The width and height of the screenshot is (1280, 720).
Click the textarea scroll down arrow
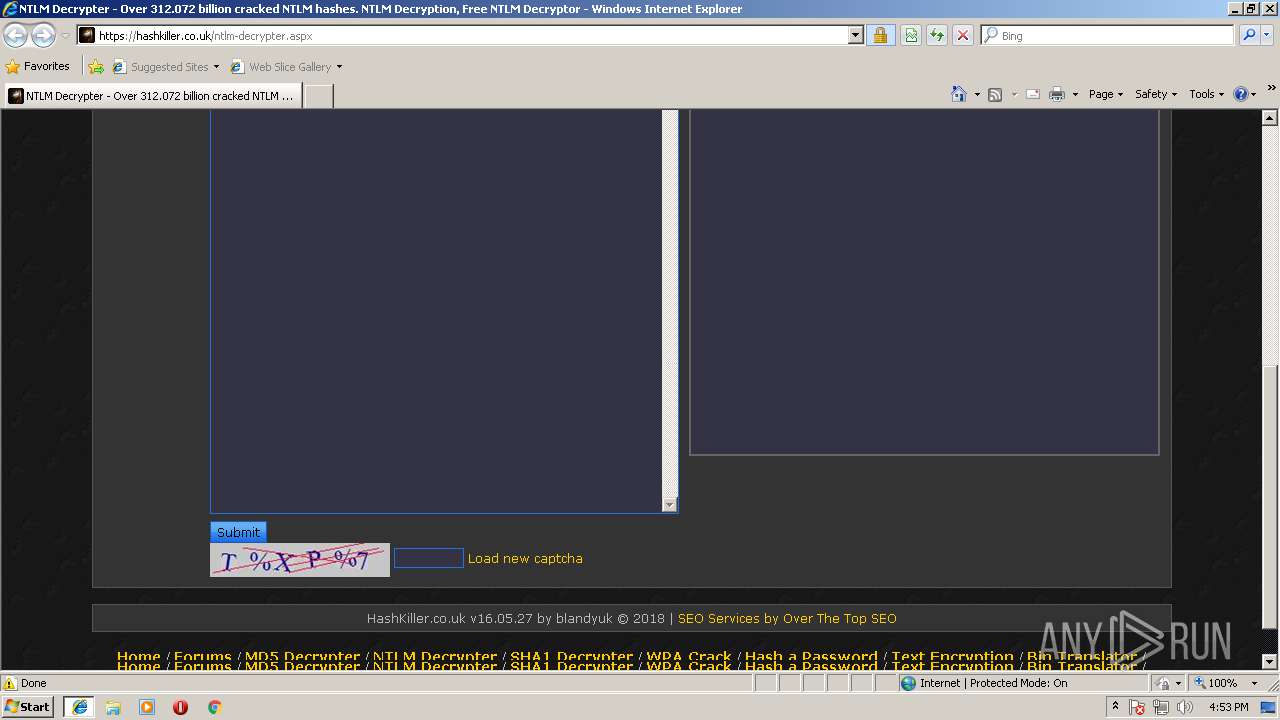(670, 505)
